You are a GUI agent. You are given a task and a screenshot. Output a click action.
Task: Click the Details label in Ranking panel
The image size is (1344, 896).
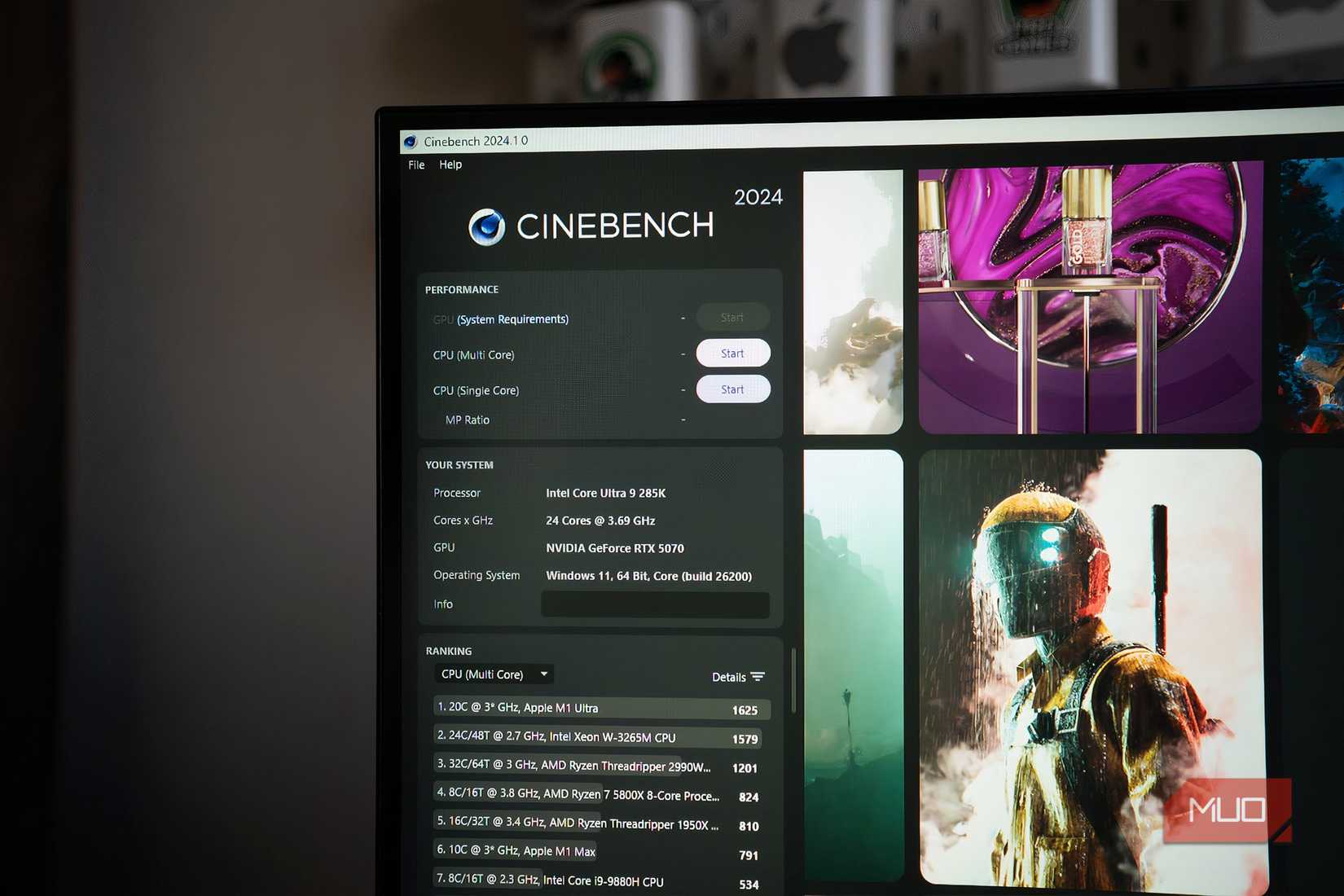[727, 676]
